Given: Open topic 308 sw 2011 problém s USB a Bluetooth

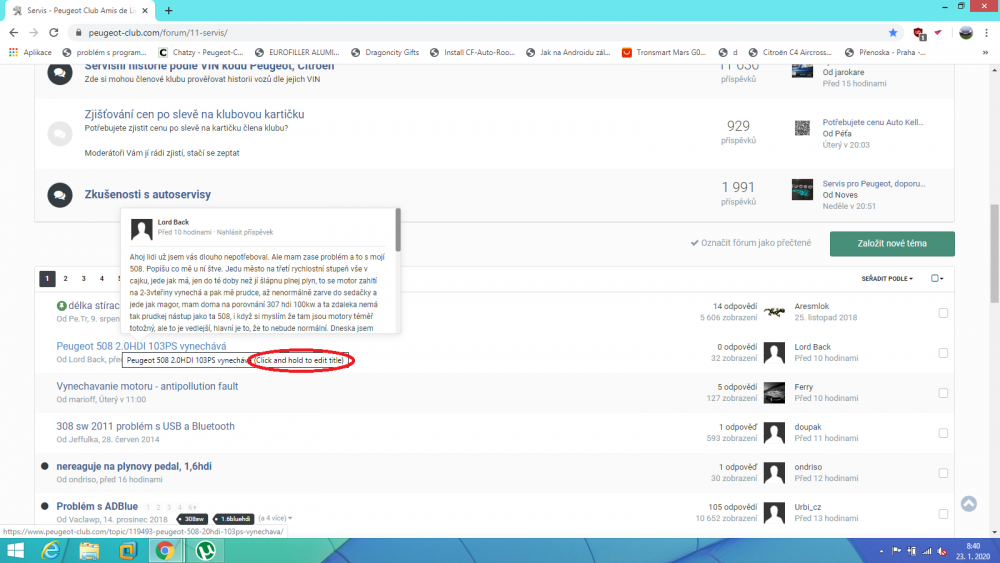Looking at the screenshot, I should pyautogui.click(x=145, y=427).
